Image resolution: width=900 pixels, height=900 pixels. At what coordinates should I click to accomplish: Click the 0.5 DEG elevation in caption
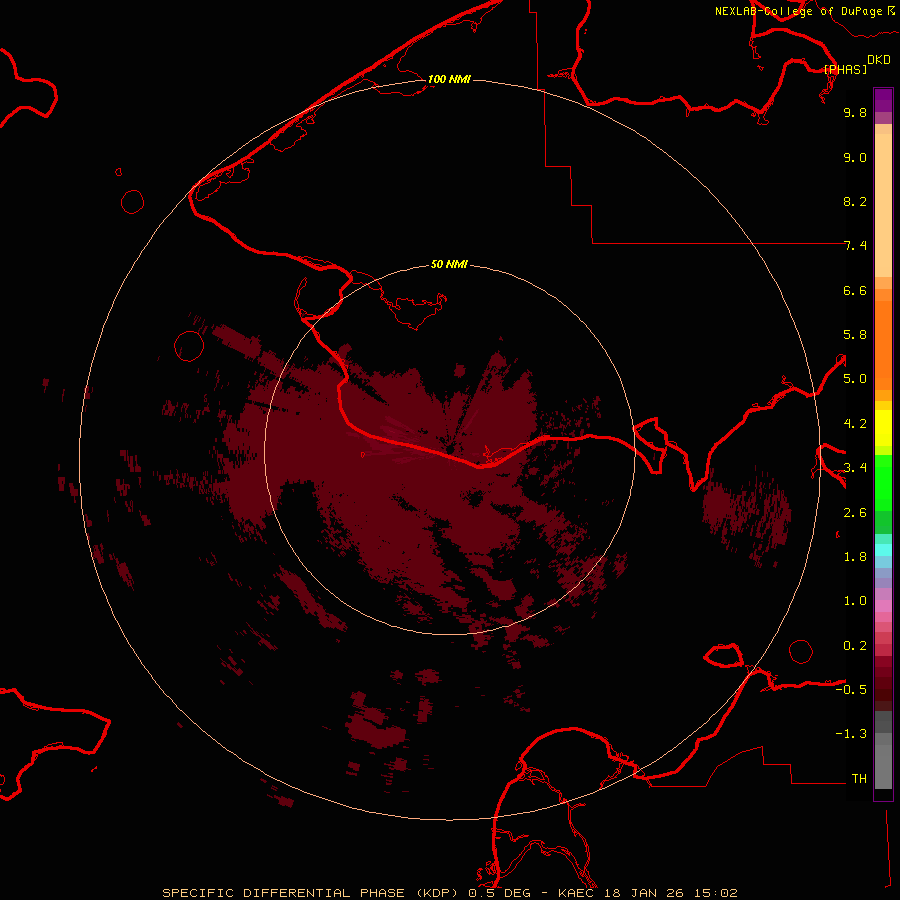pyautogui.click(x=499, y=893)
